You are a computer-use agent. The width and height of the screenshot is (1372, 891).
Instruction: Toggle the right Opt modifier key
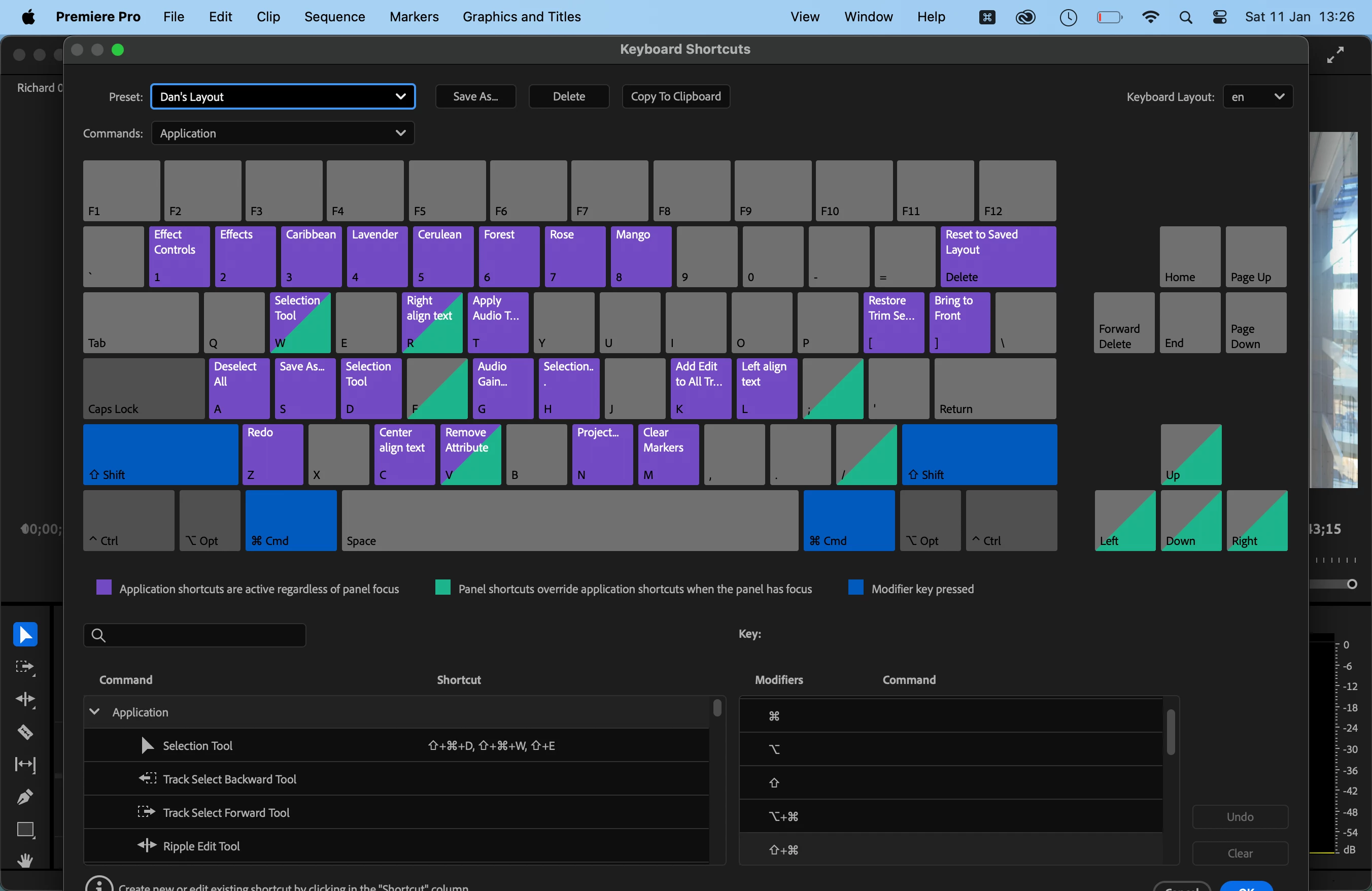point(929,521)
